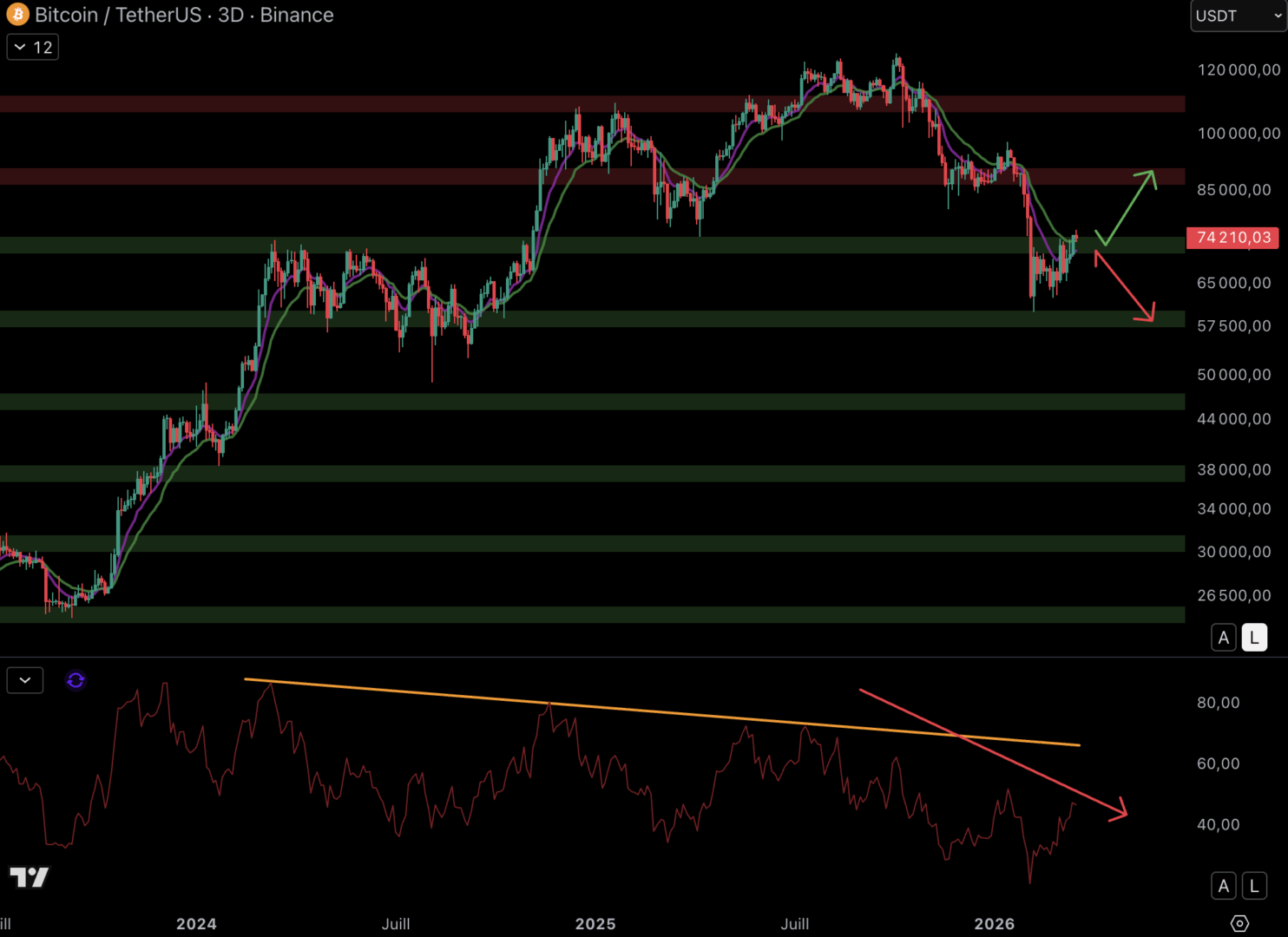Image resolution: width=1288 pixels, height=937 pixels.
Task: Click the purple refresh icon in the indicator pane
Action: tap(76, 680)
